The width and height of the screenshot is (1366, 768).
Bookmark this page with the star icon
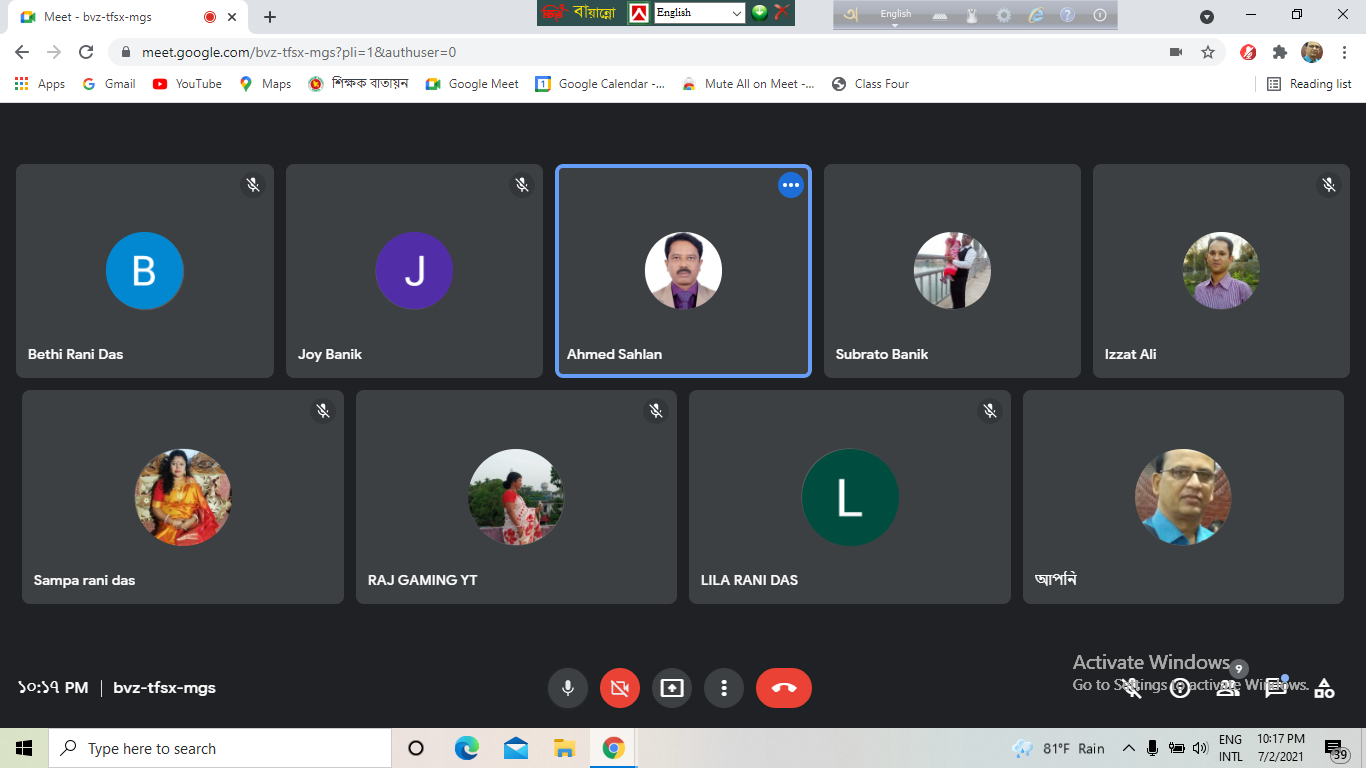click(1208, 52)
